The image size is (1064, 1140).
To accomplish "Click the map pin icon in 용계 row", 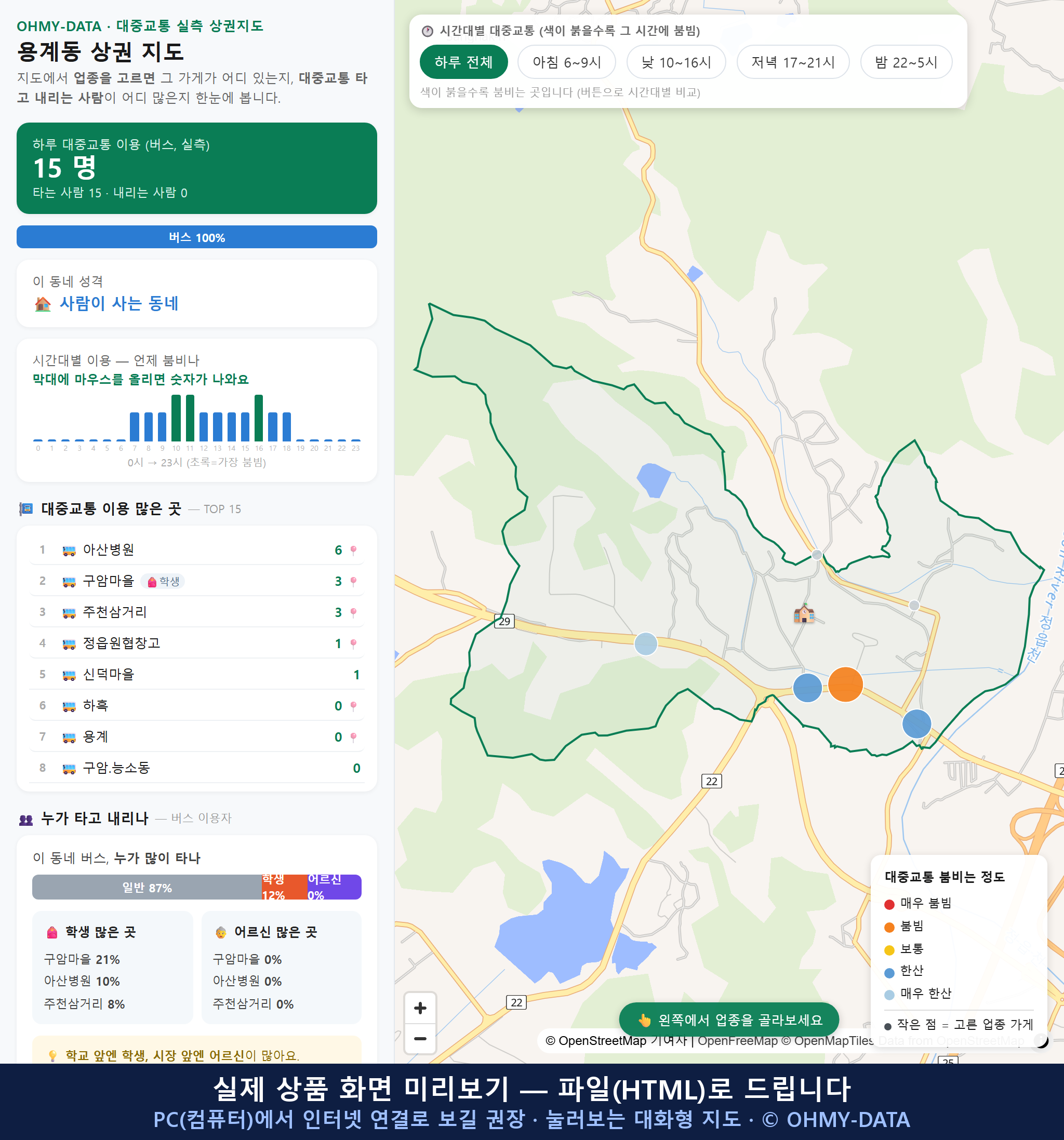I will pyautogui.click(x=353, y=737).
